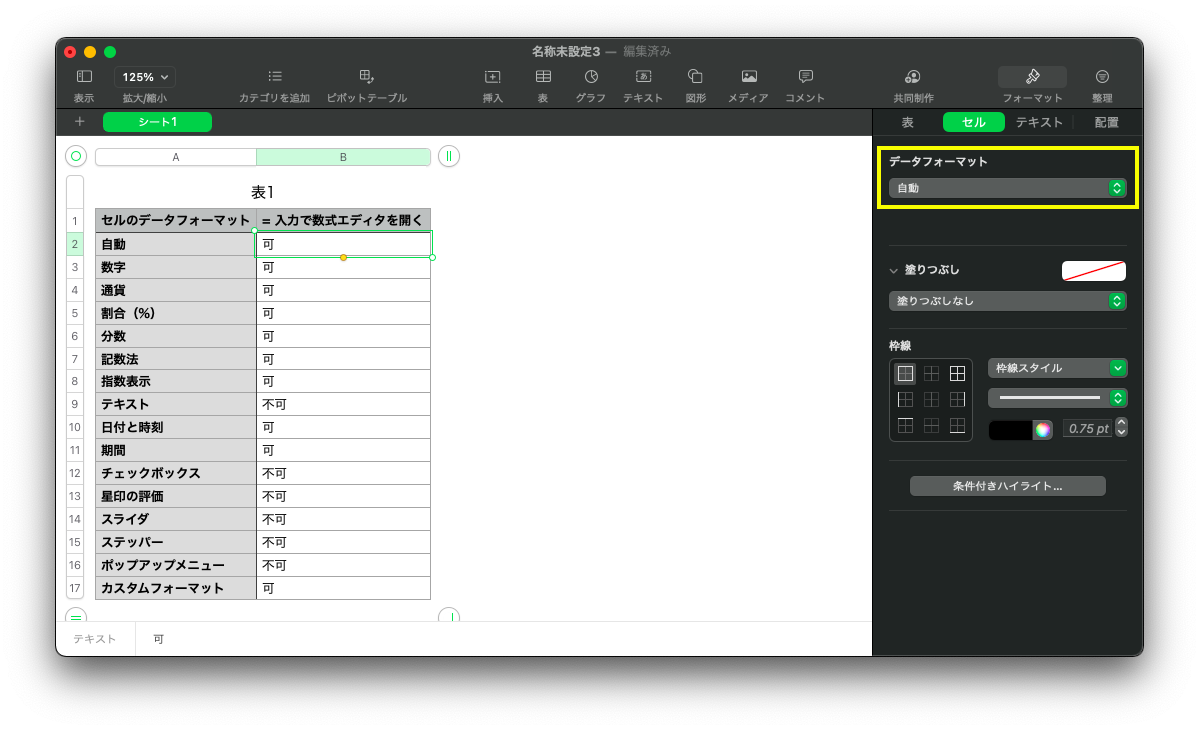Add a table via 表 toolbar icon

pos(543,77)
